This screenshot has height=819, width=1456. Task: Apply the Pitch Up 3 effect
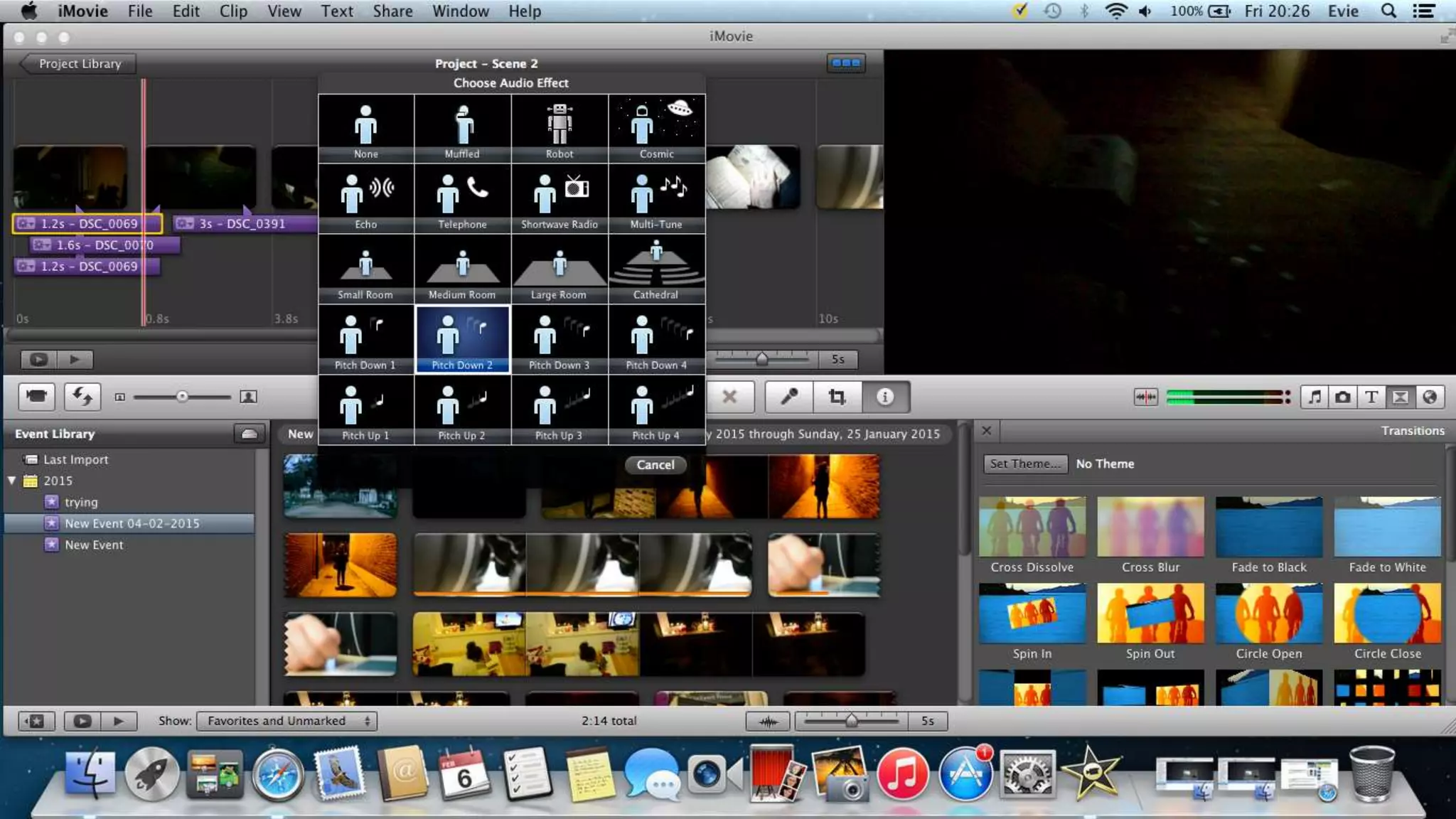560,410
